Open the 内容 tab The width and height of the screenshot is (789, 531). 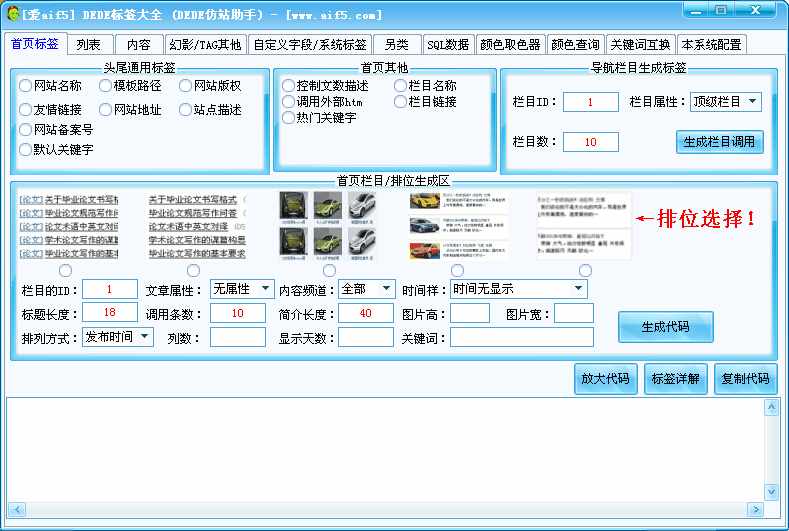[x=139, y=45]
